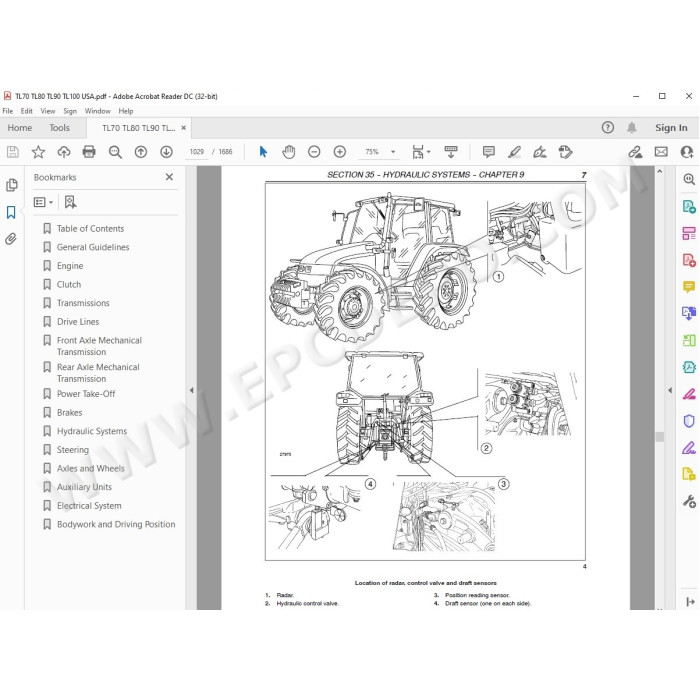Select the arrow Selection tool
700x700 pixels.
263,152
